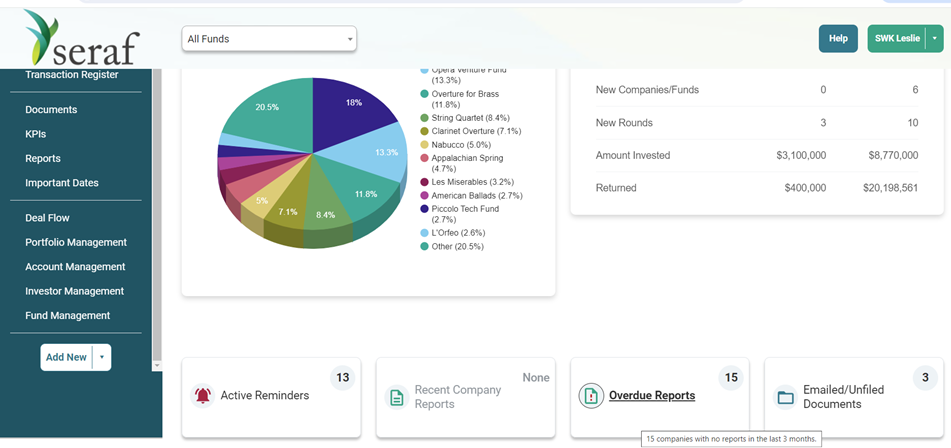Open KPIs in the sidebar
The width and height of the screenshot is (951, 448).
[x=35, y=134]
